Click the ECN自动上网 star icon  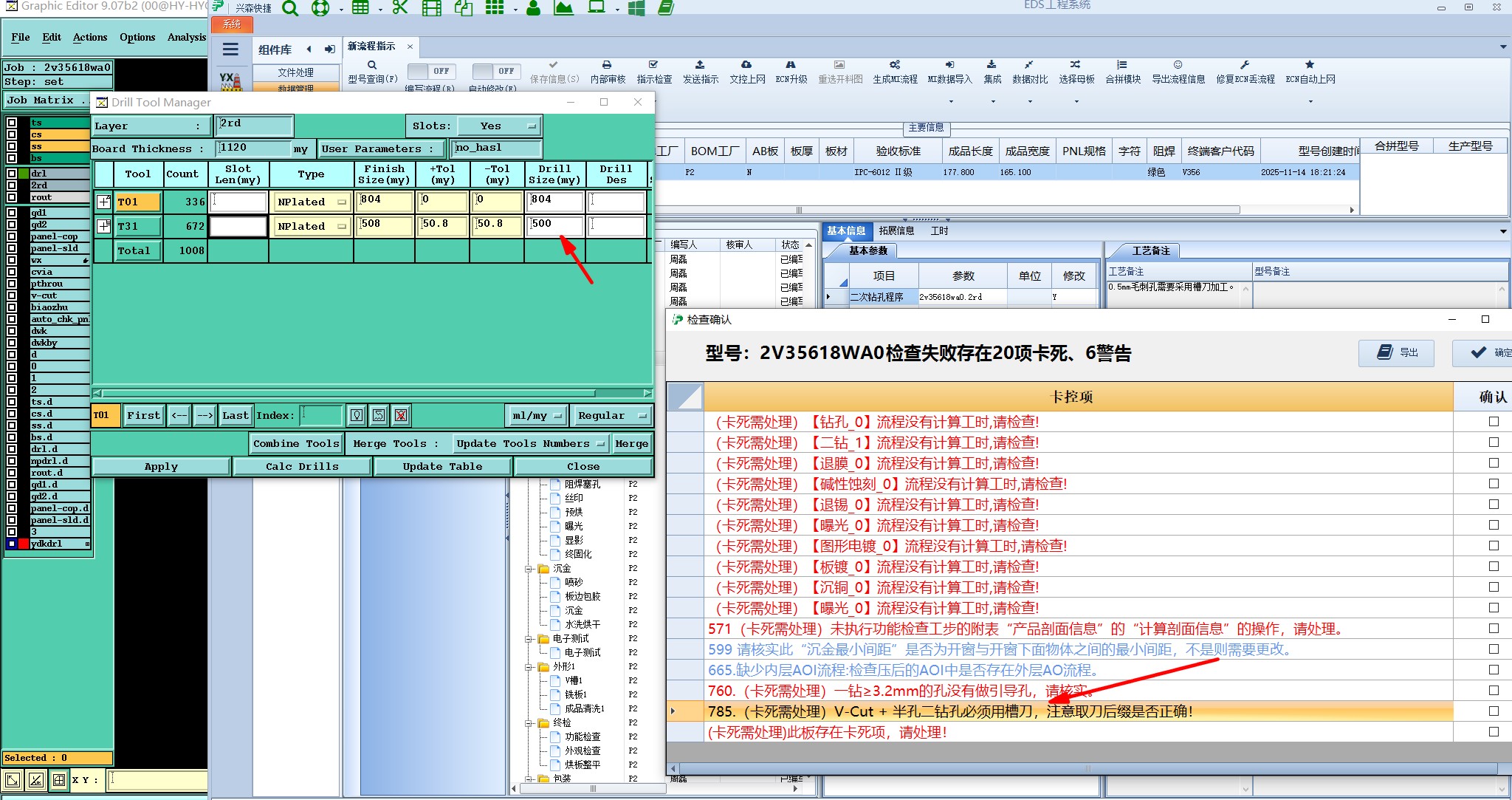pyautogui.click(x=1310, y=66)
